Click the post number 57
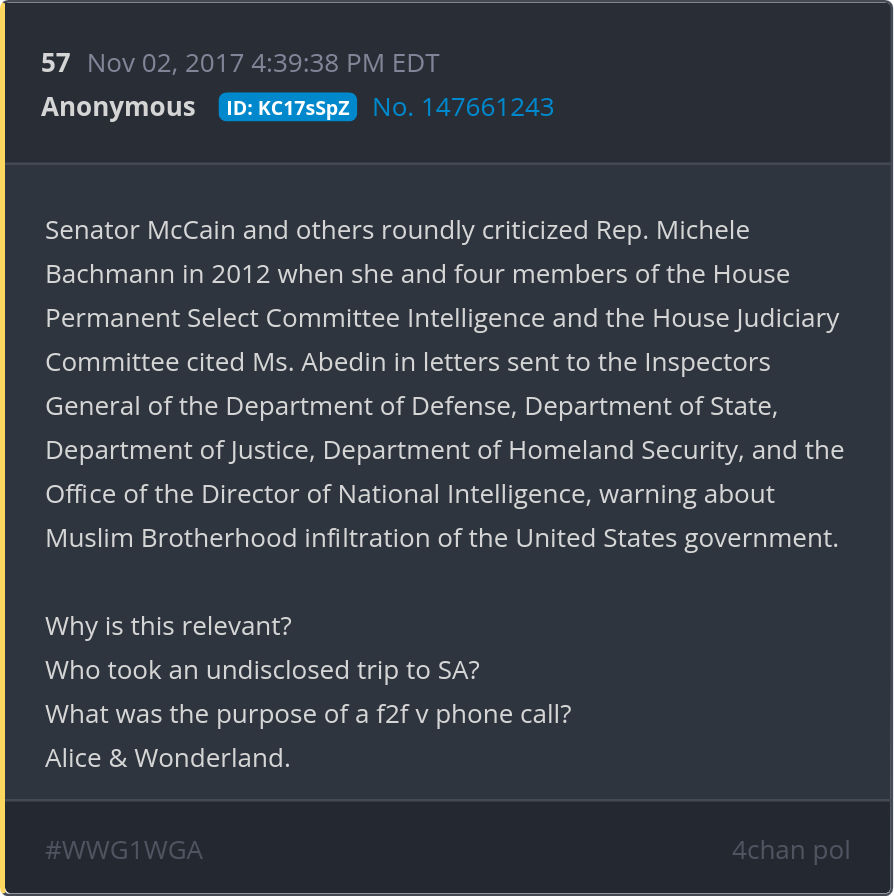 click(56, 63)
